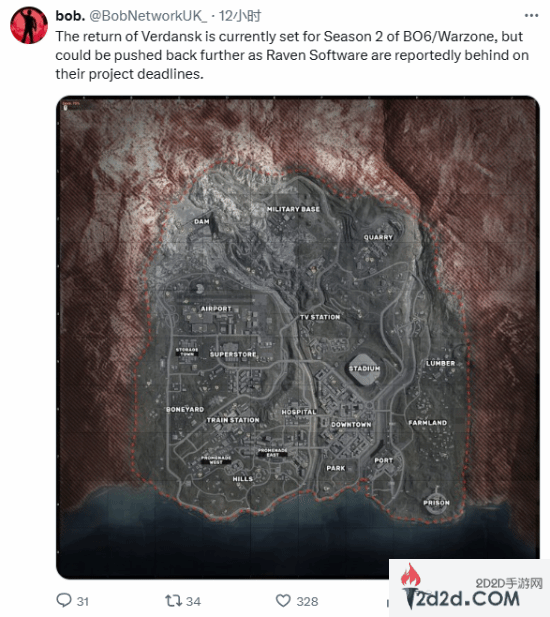This screenshot has height=617, width=550.
Task: Open @BobNetworkUK_ handle link
Action: click(148, 16)
